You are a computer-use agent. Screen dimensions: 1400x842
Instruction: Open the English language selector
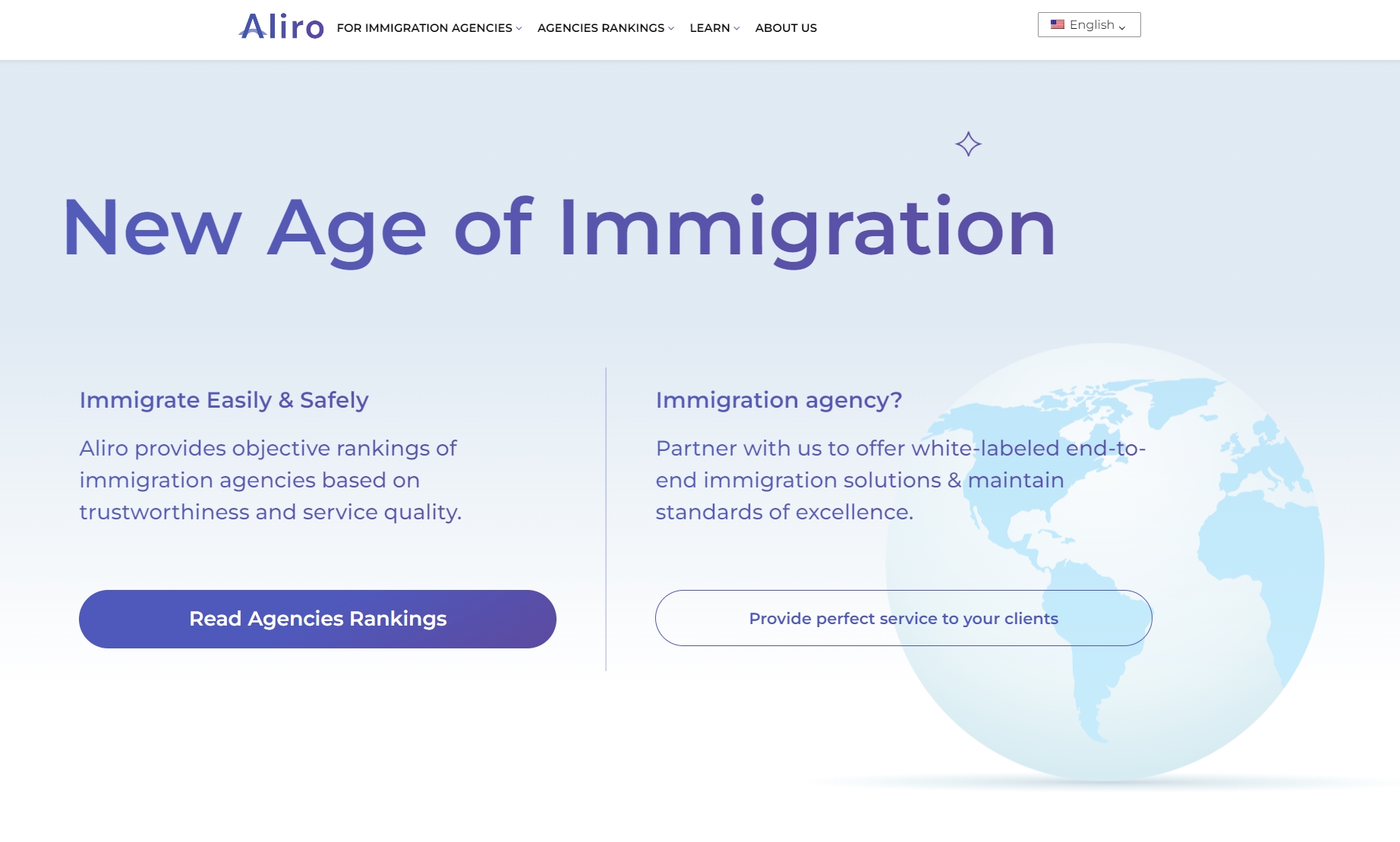(x=1089, y=25)
